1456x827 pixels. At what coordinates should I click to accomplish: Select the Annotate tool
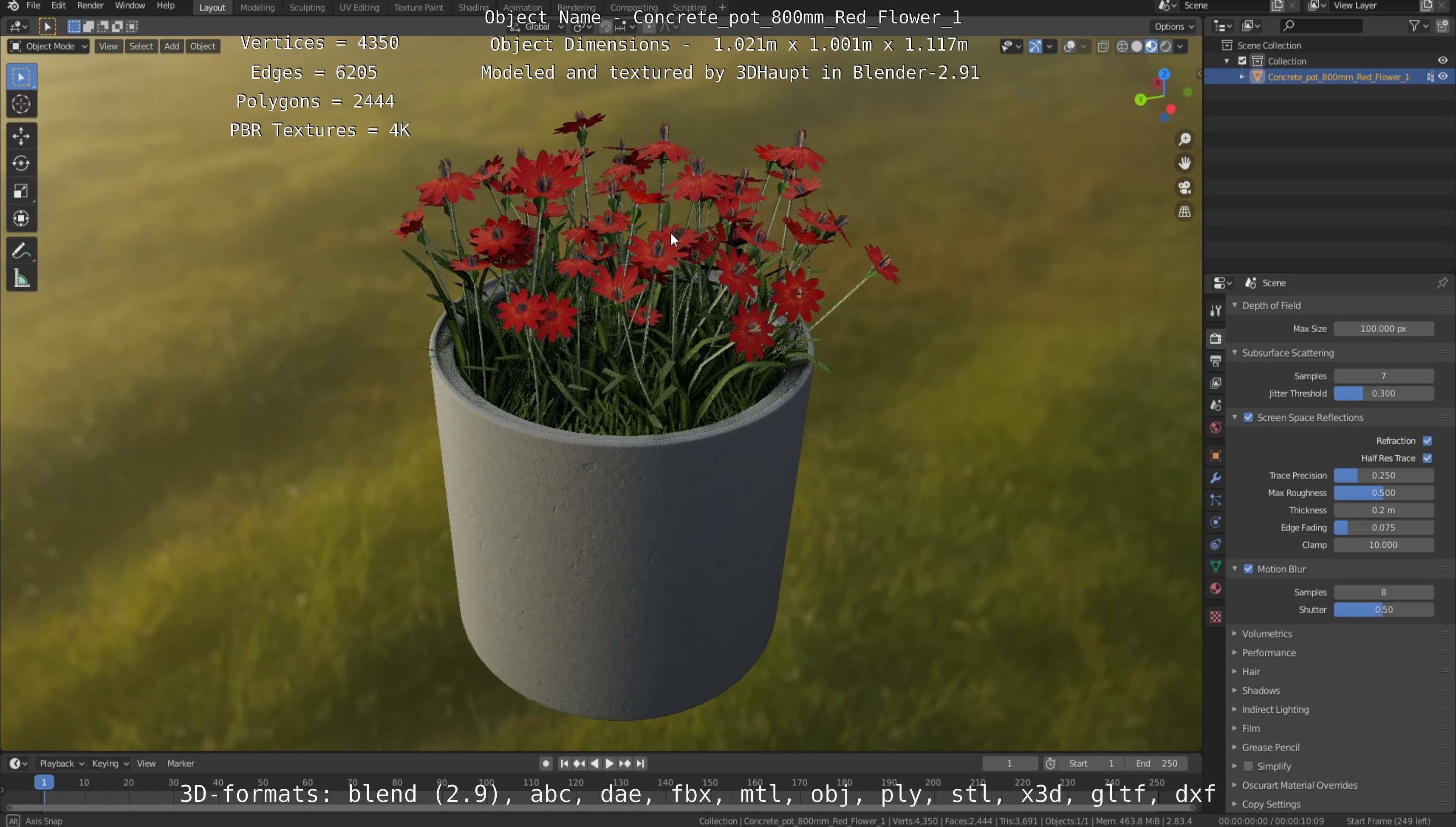pos(21,250)
